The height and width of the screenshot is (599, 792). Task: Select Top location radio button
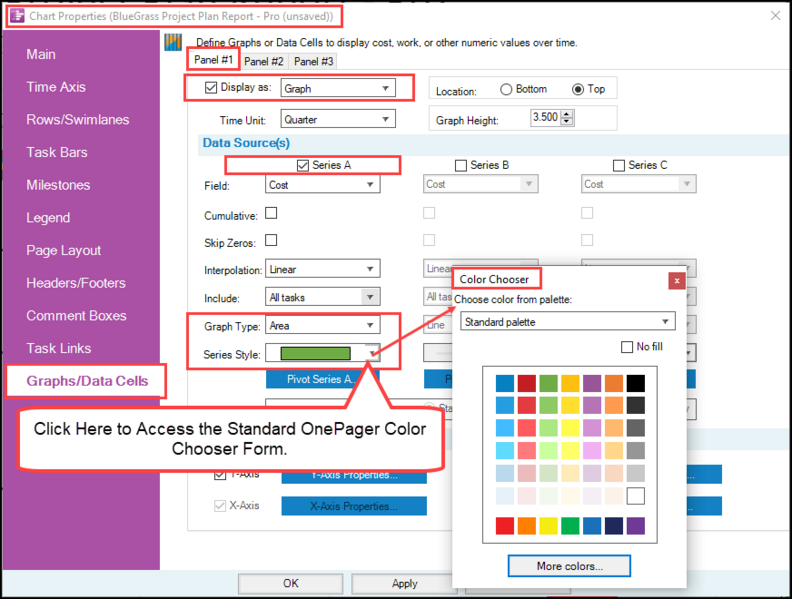coord(578,89)
